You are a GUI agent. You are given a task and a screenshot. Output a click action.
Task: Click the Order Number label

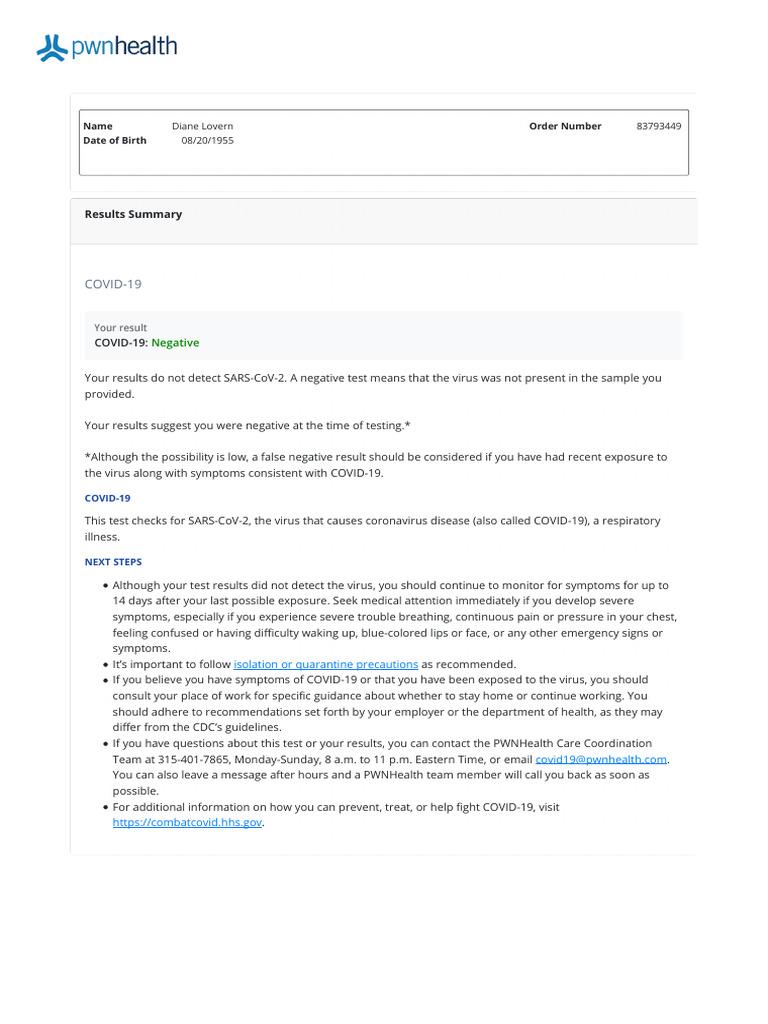[565, 126]
